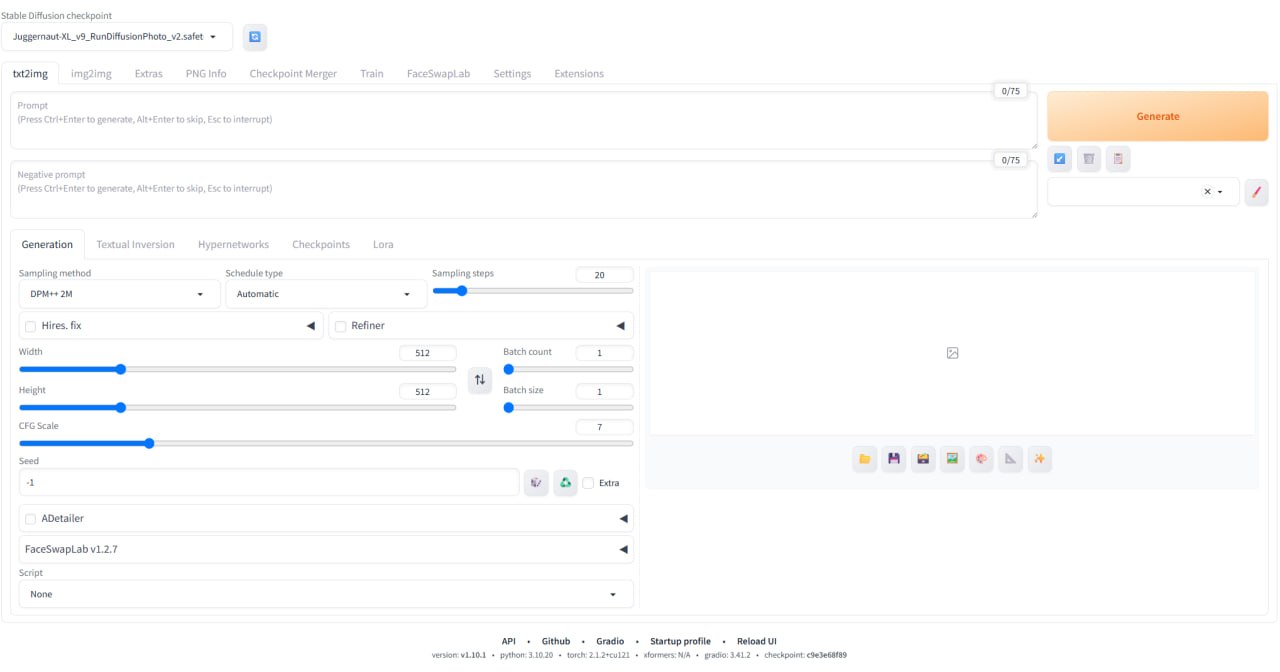Expand the Hires. fix section arrow

310,326
